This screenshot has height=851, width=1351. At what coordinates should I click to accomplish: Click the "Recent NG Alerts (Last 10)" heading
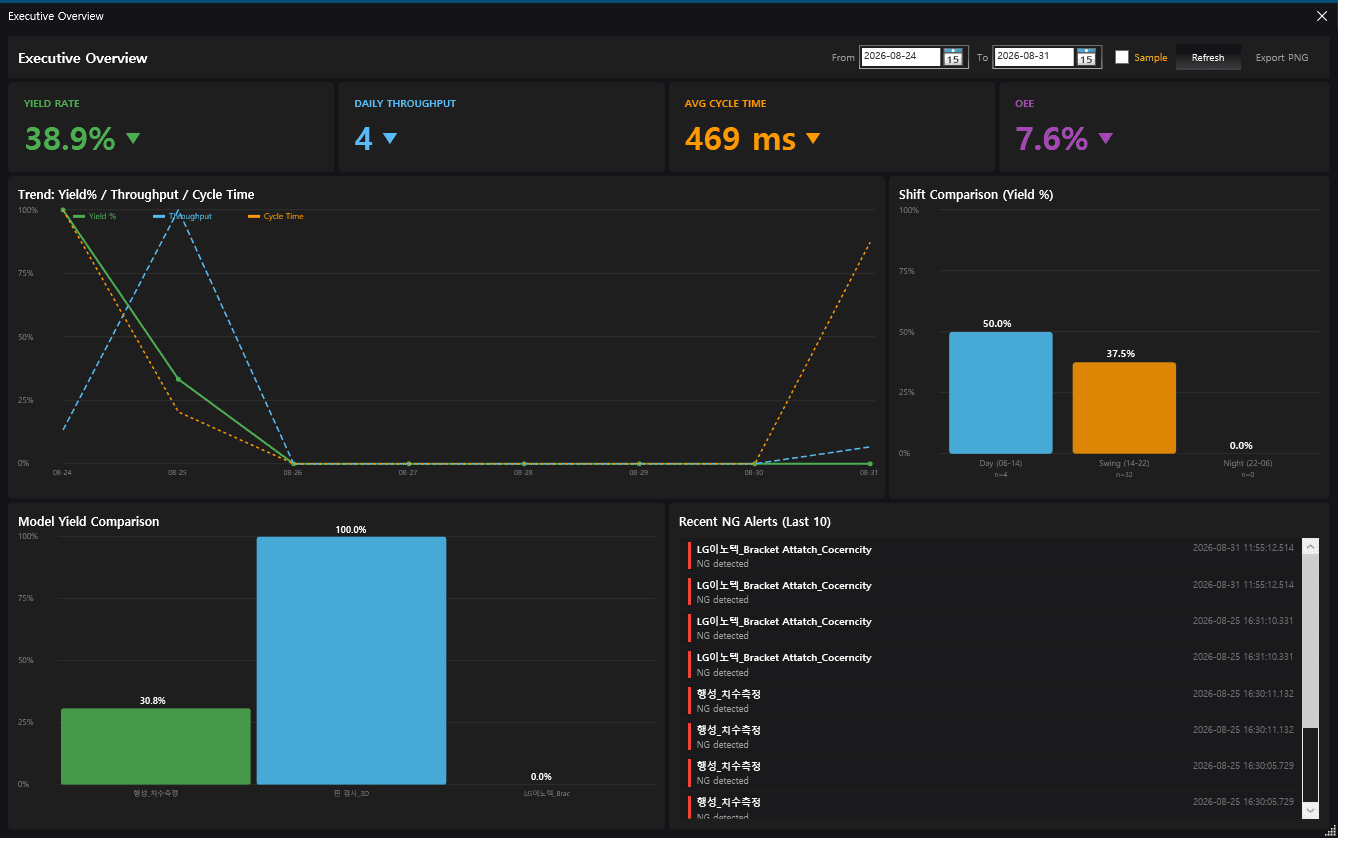tap(755, 521)
